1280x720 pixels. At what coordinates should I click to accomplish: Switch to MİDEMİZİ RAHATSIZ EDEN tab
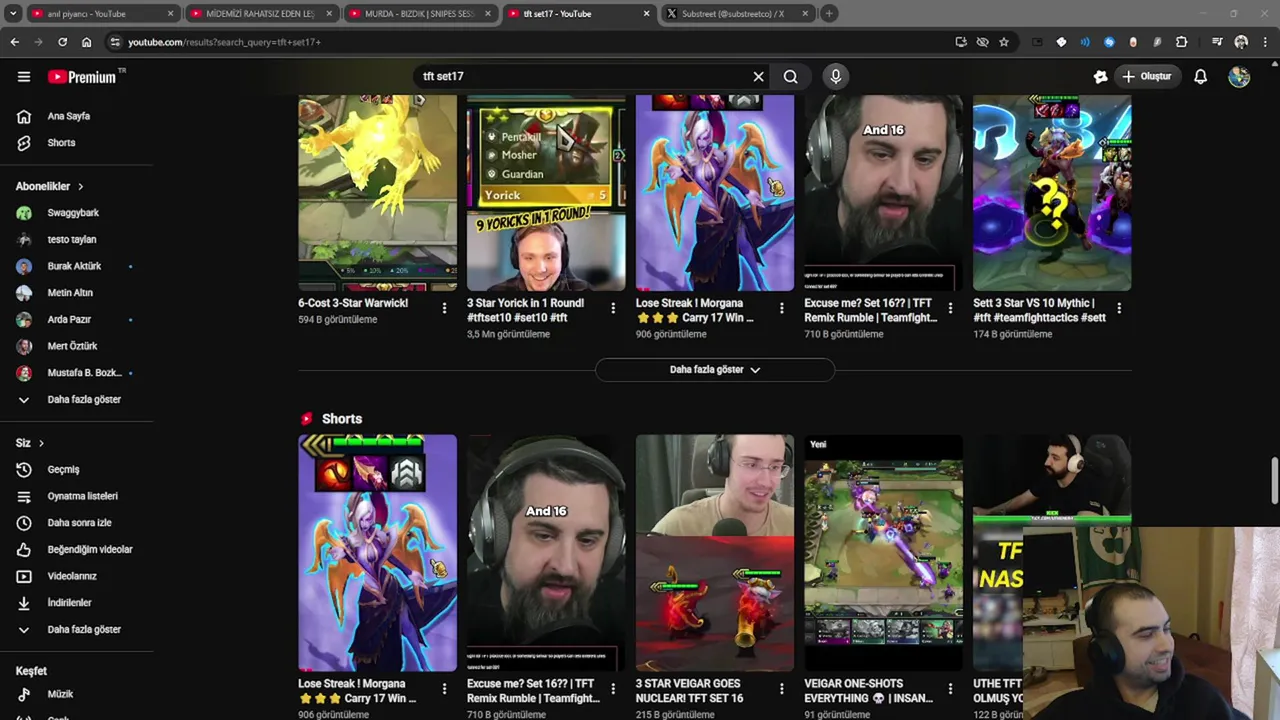click(260, 14)
